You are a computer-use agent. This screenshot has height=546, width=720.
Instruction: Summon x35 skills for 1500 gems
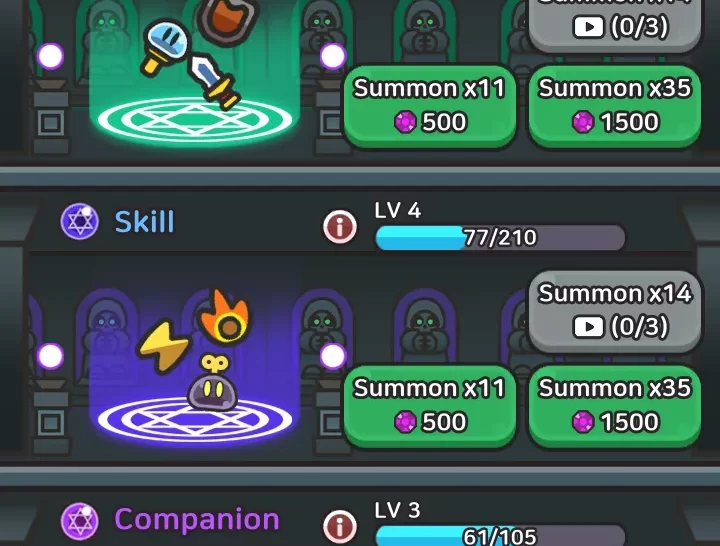click(615, 406)
